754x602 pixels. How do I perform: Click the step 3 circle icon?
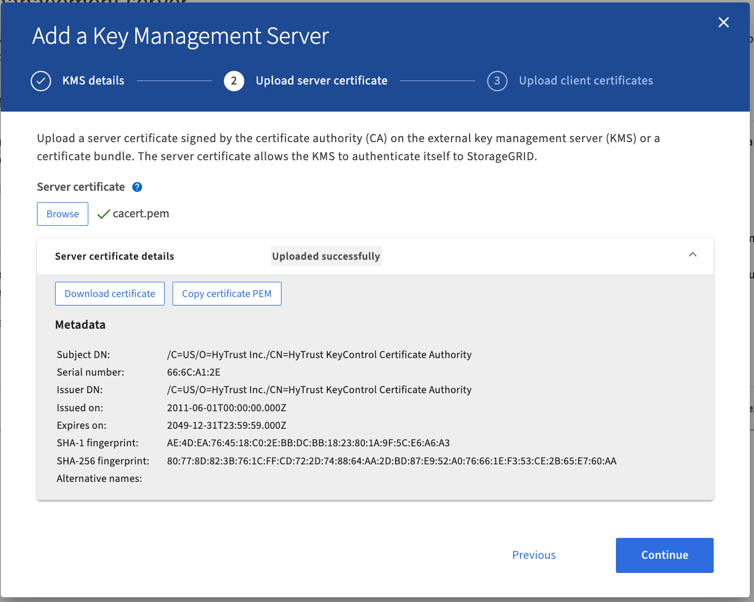coord(497,81)
